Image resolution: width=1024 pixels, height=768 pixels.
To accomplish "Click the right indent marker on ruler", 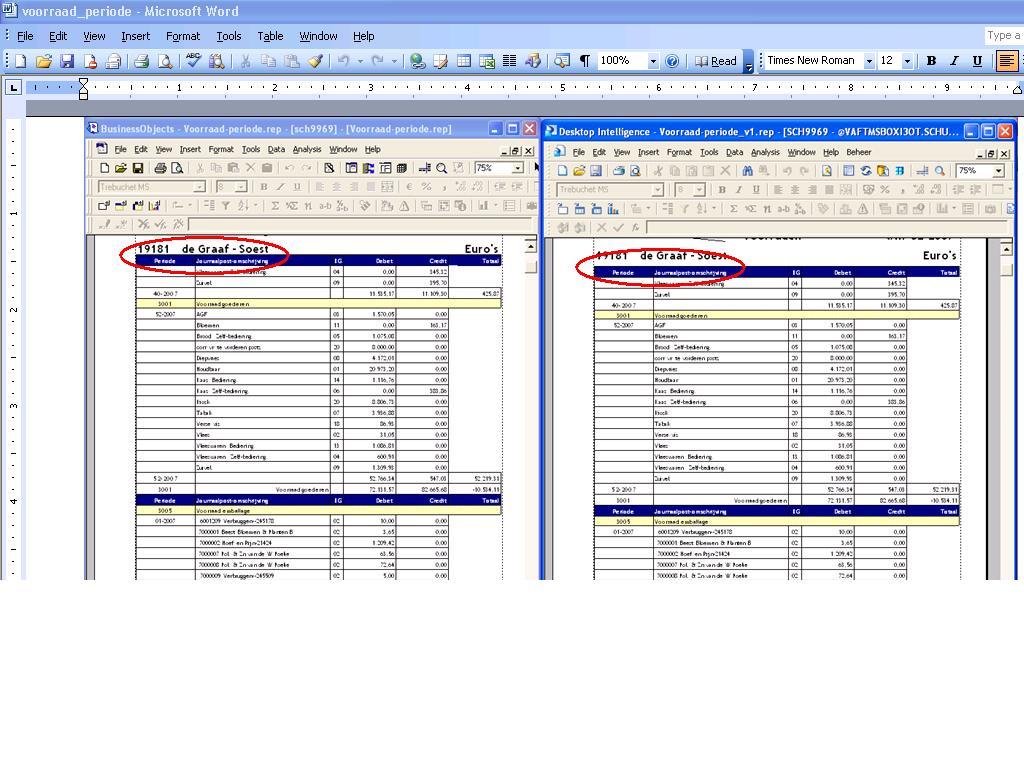I will click(x=1017, y=89).
